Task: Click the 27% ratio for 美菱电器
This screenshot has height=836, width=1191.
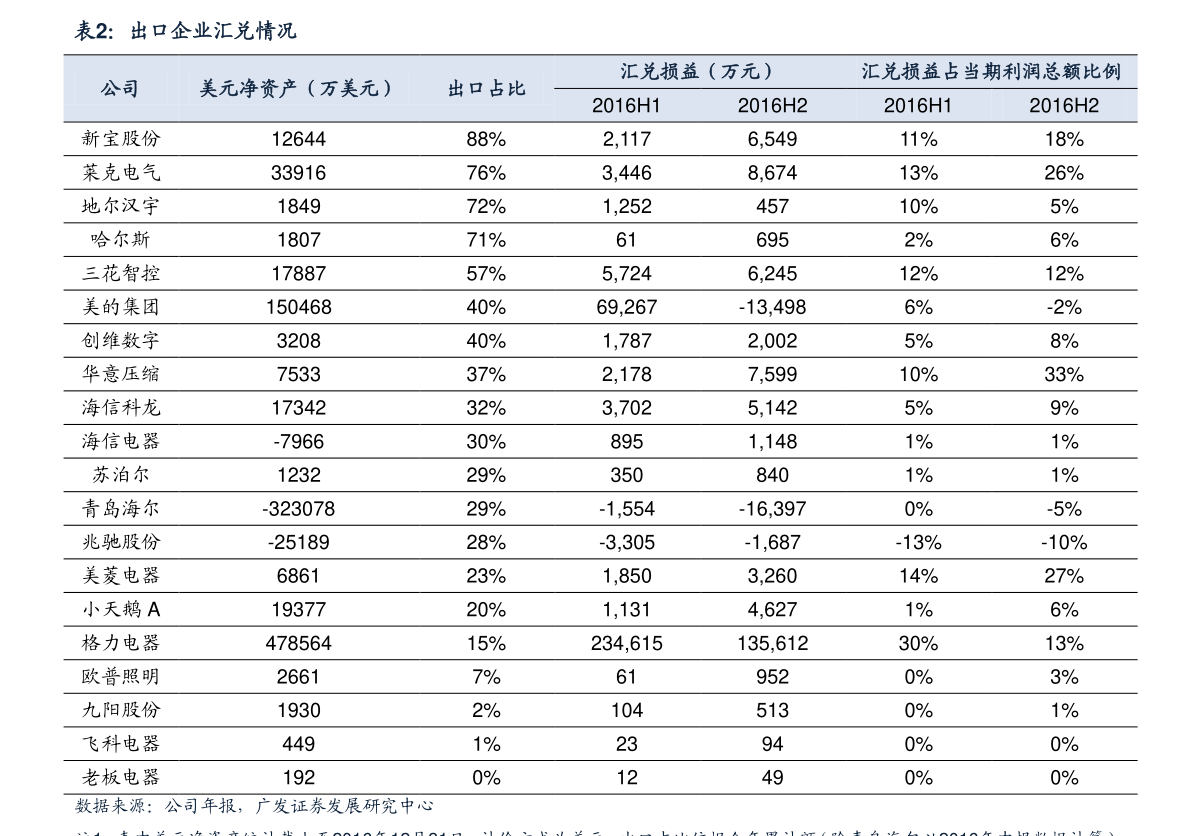Action: 1063,576
